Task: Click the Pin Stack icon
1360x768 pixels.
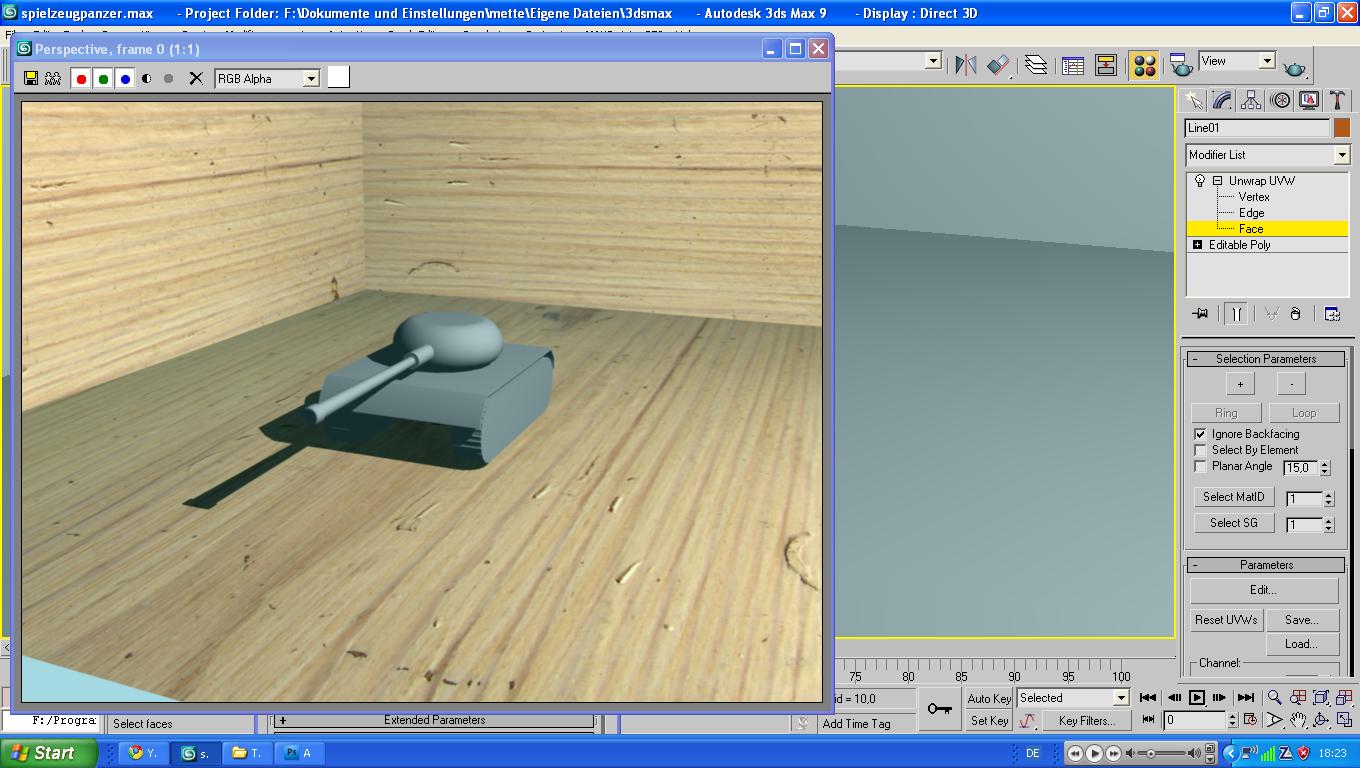Action: click(1200, 314)
